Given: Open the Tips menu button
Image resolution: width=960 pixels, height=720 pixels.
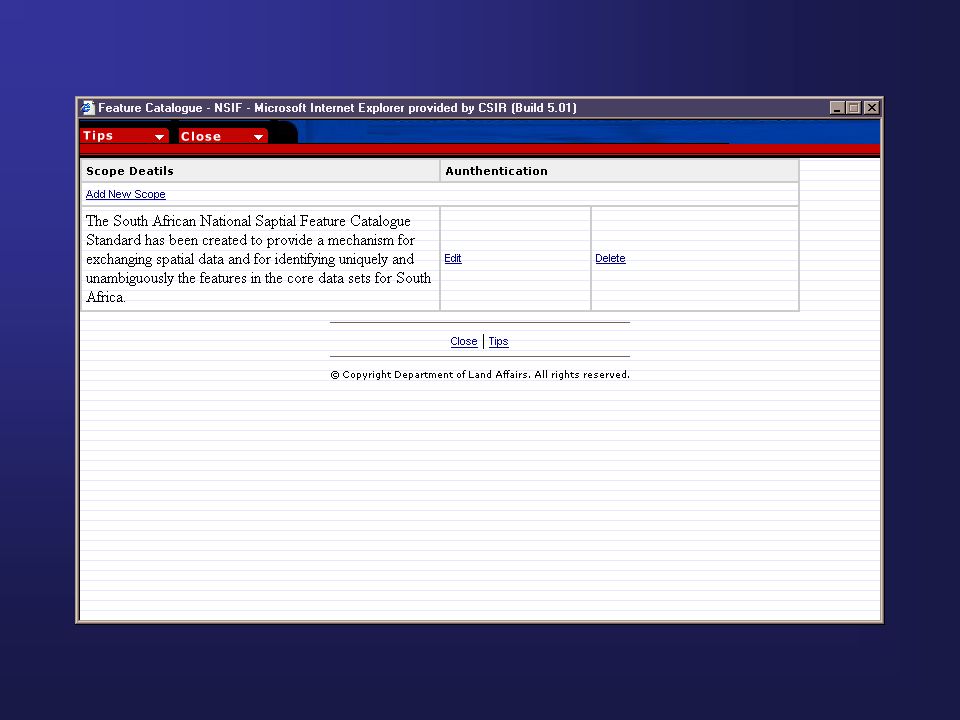Looking at the screenshot, I should (x=124, y=136).
